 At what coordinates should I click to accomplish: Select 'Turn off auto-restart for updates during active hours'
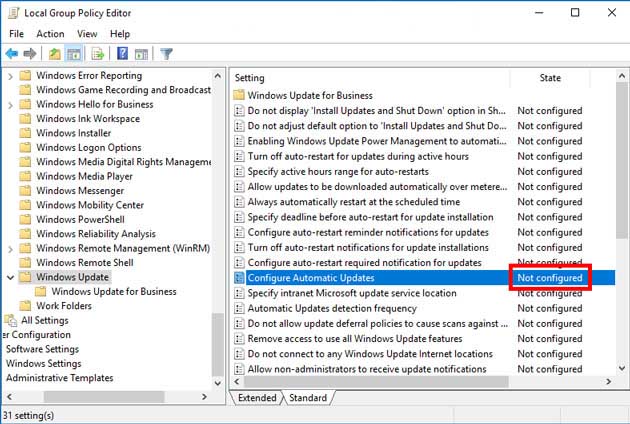pos(358,156)
